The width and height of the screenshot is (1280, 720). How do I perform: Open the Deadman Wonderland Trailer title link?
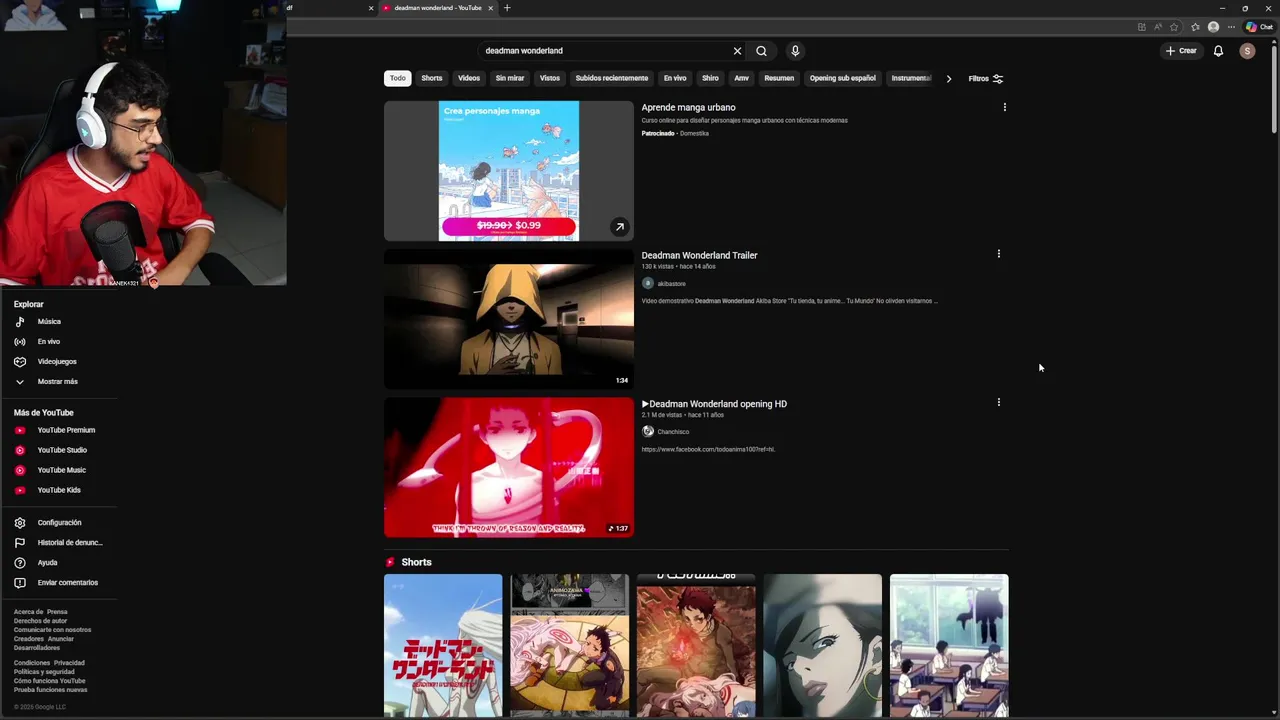tap(699, 255)
